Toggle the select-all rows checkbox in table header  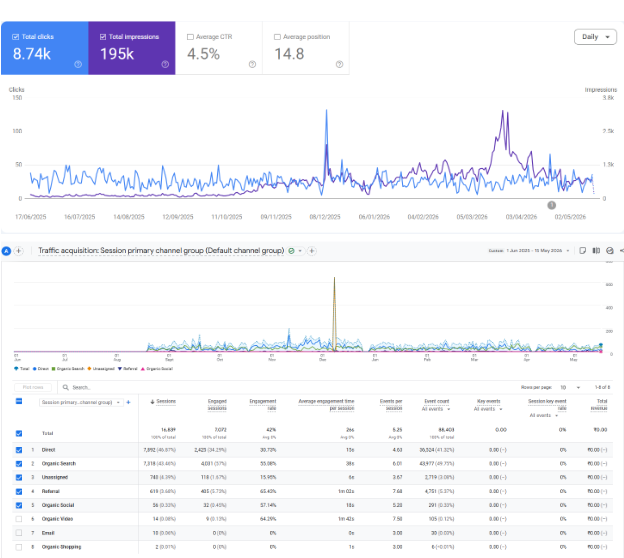(x=19, y=401)
